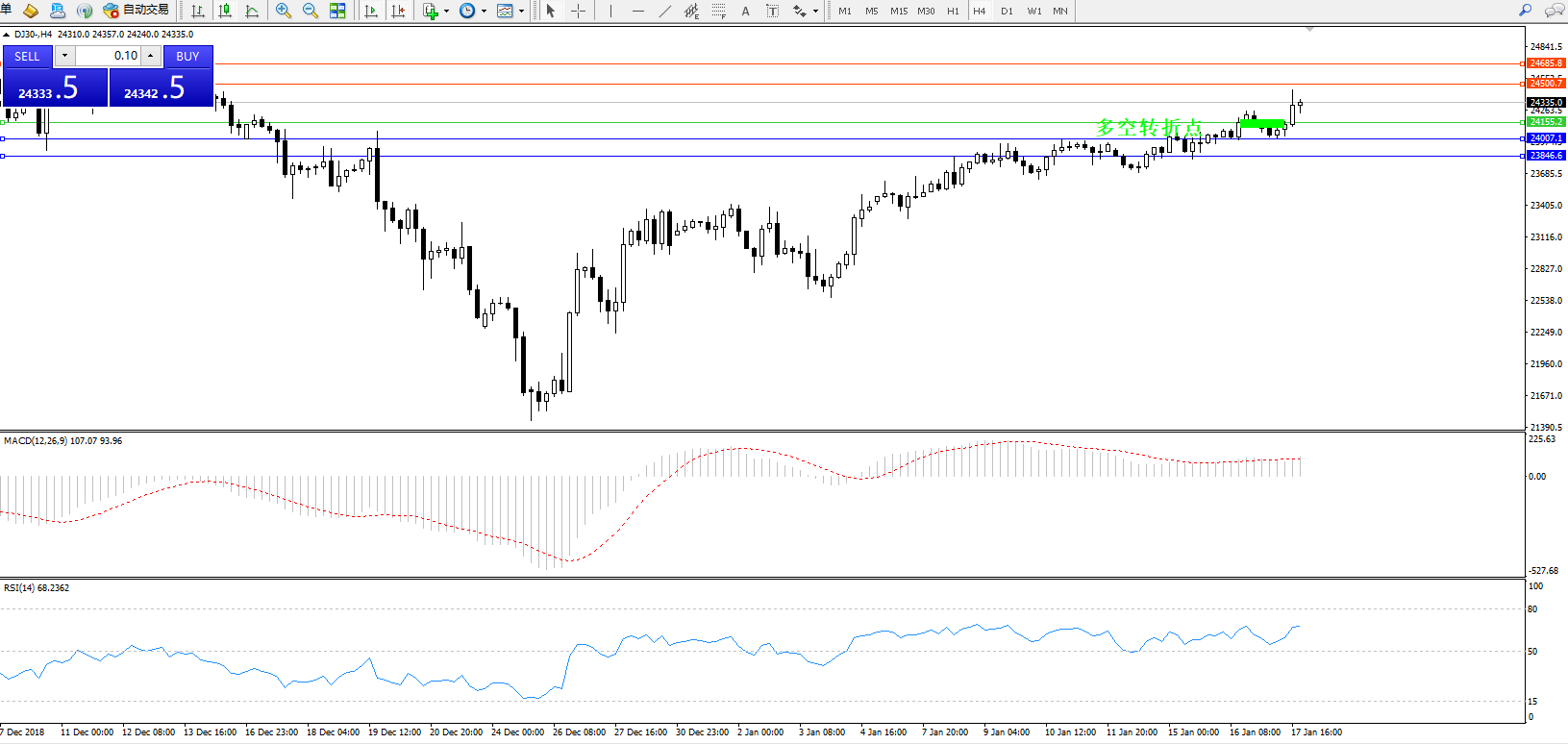Click the zoom out magnifier icon

pyautogui.click(x=310, y=11)
